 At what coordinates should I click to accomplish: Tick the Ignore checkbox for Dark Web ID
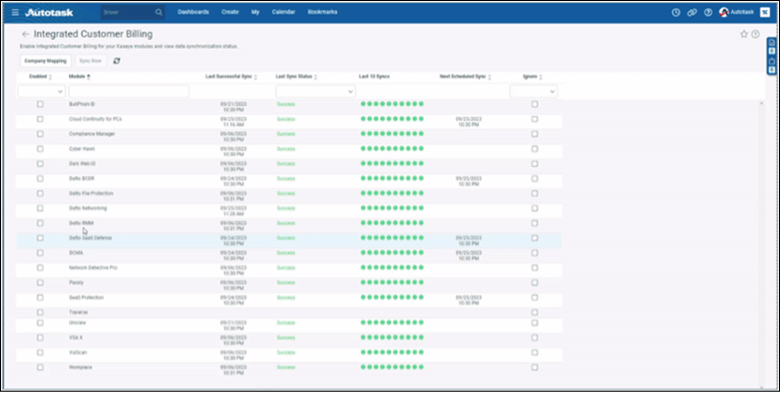point(534,164)
